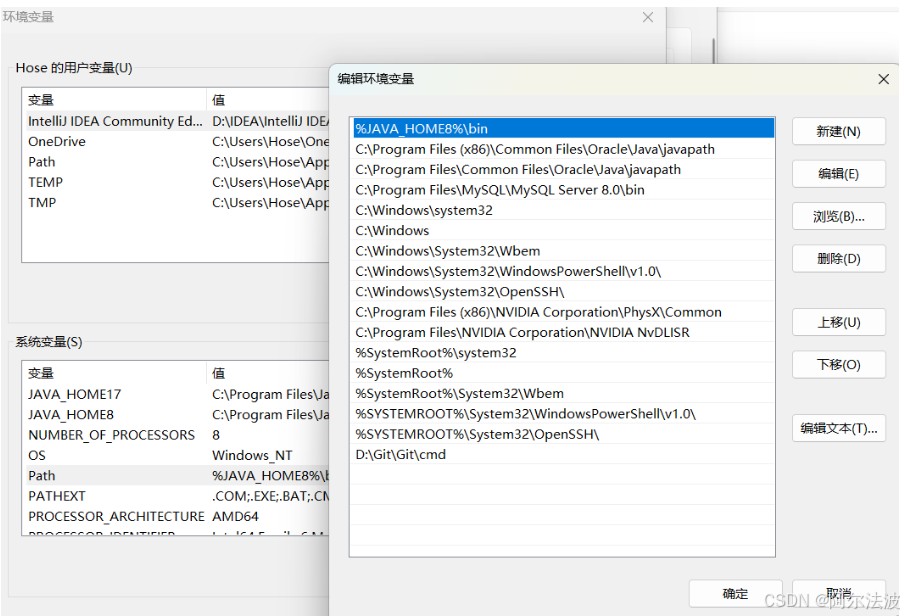Move entry down with 下移(O)

pos(838,365)
